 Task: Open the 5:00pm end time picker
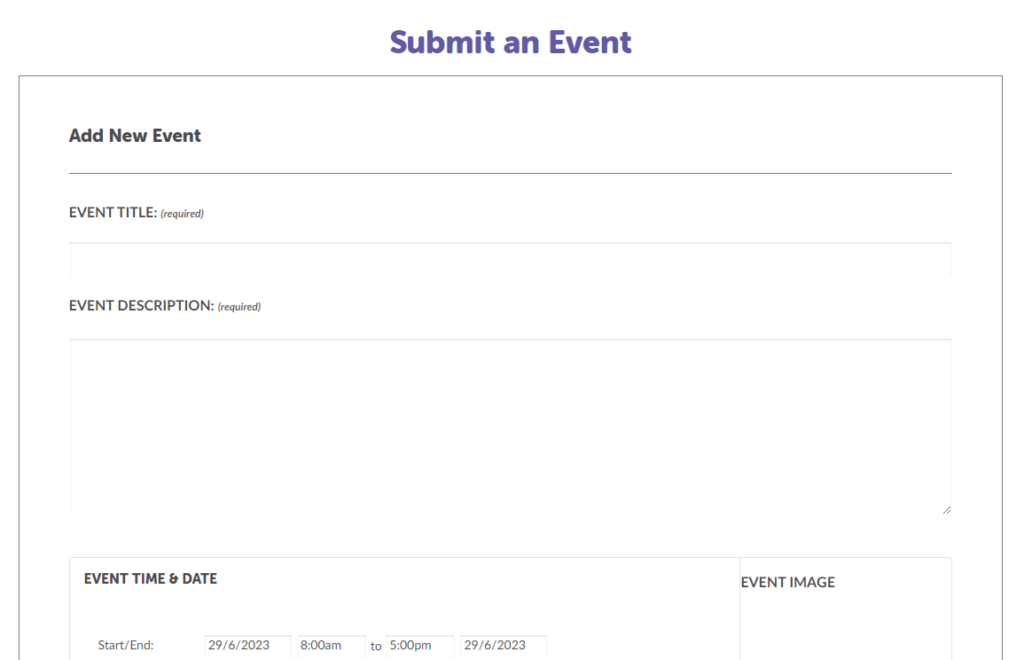pos(420,646)
